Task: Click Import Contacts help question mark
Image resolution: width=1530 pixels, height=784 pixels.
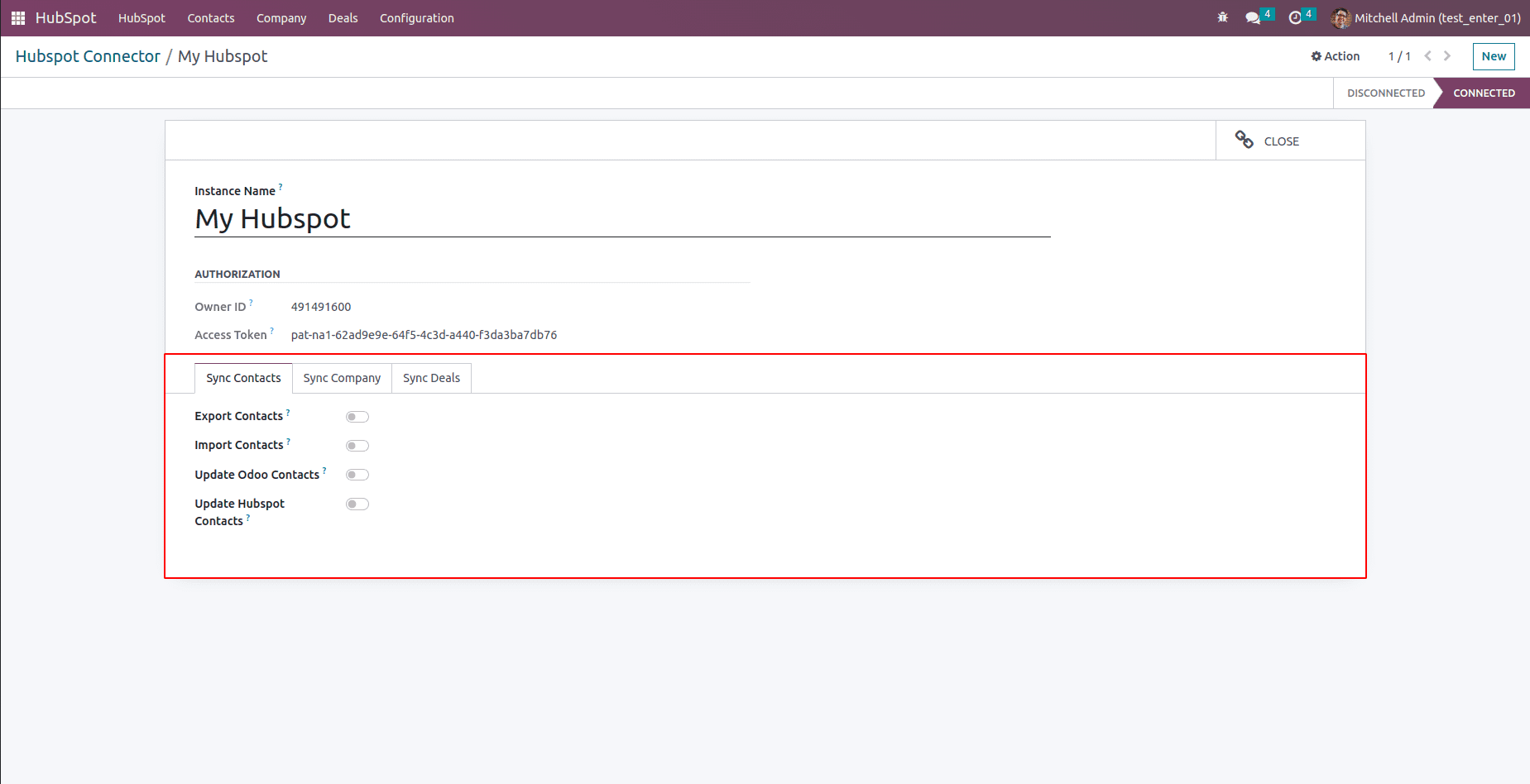Action: tap(288, 441)
